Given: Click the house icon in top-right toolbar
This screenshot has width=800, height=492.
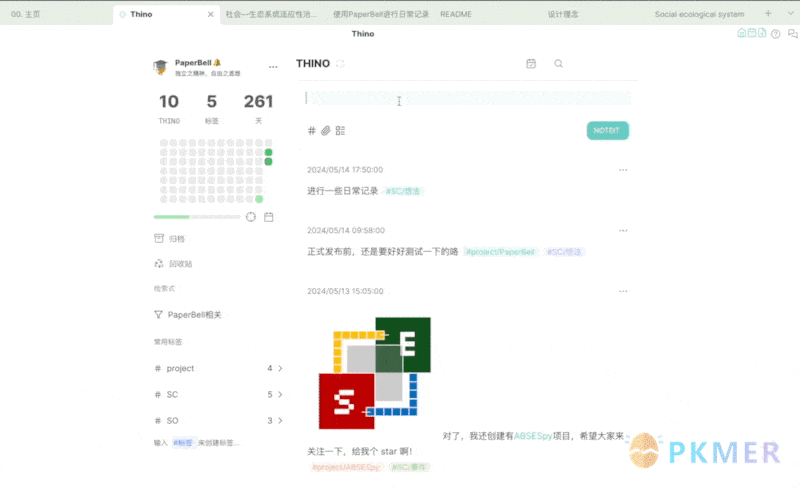Looking at the screenshot, I should [x=741, y=33].
